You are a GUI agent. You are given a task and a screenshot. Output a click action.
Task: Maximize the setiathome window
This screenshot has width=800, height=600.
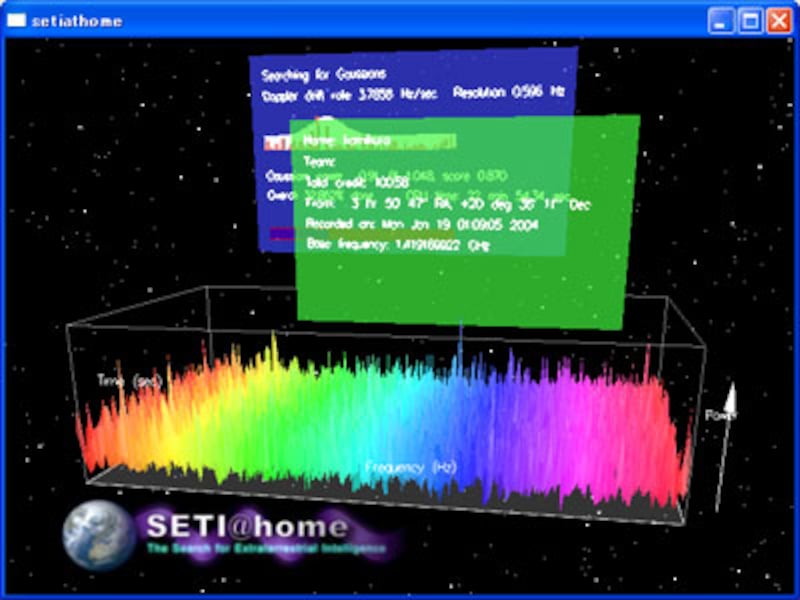click(751, 21)
